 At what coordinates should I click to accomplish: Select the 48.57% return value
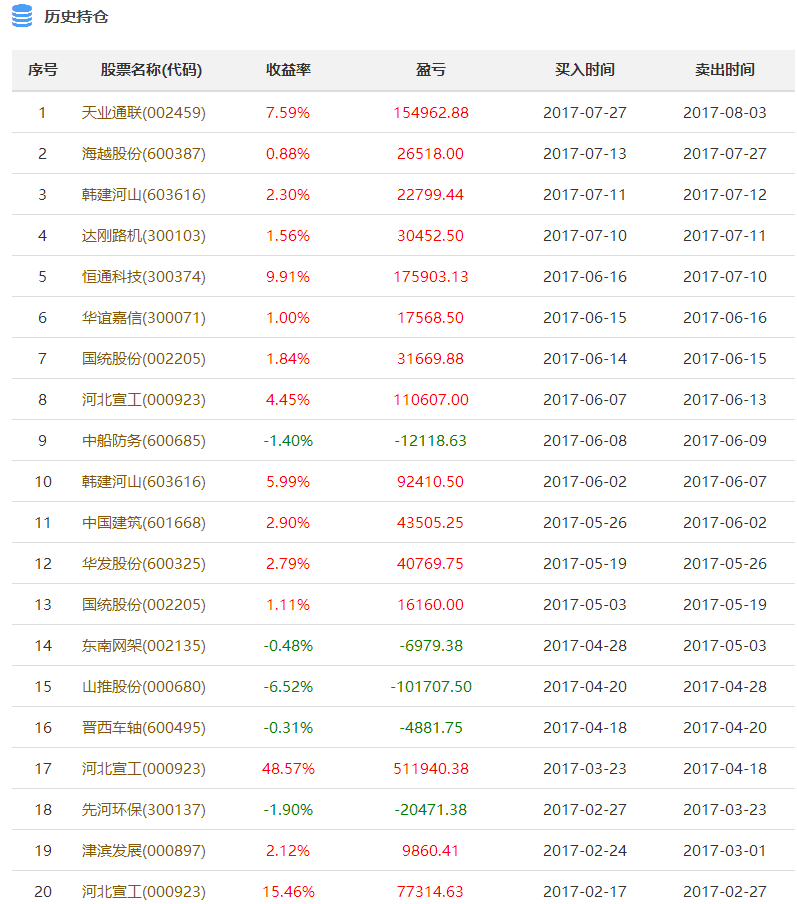288,768
